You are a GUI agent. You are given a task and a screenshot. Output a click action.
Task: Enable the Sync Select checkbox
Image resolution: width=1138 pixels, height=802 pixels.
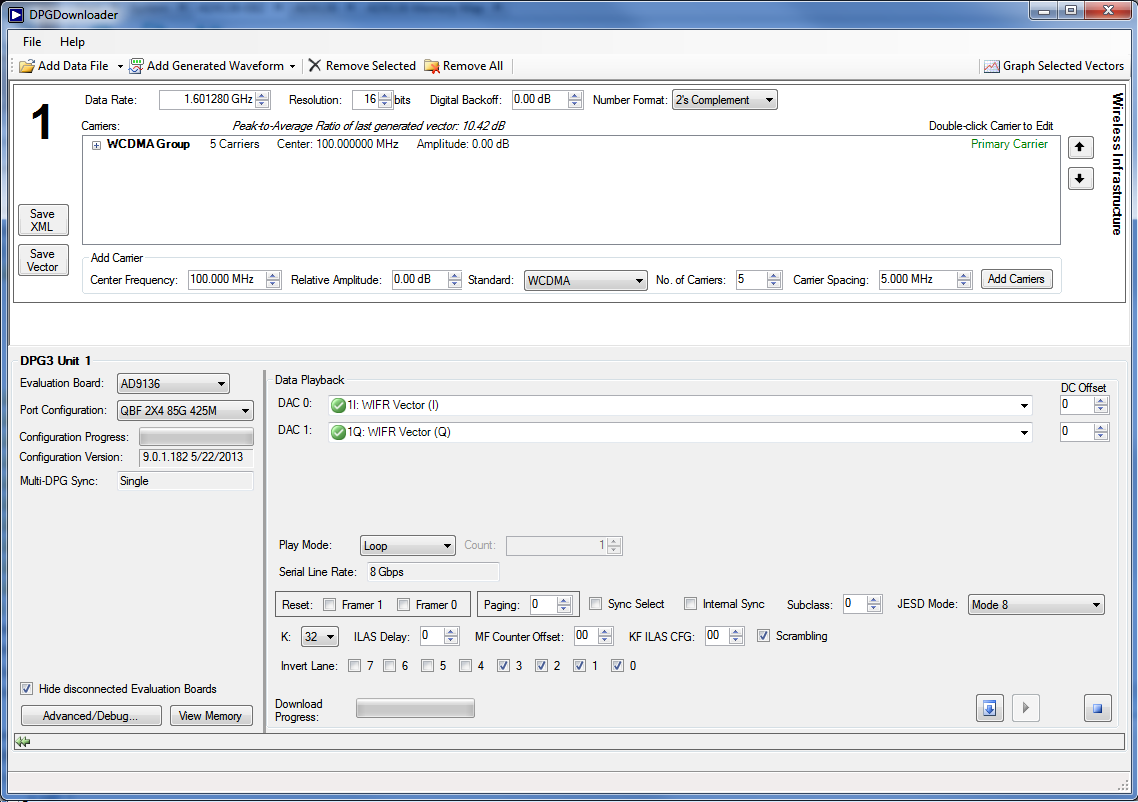(x=596, y=604)
